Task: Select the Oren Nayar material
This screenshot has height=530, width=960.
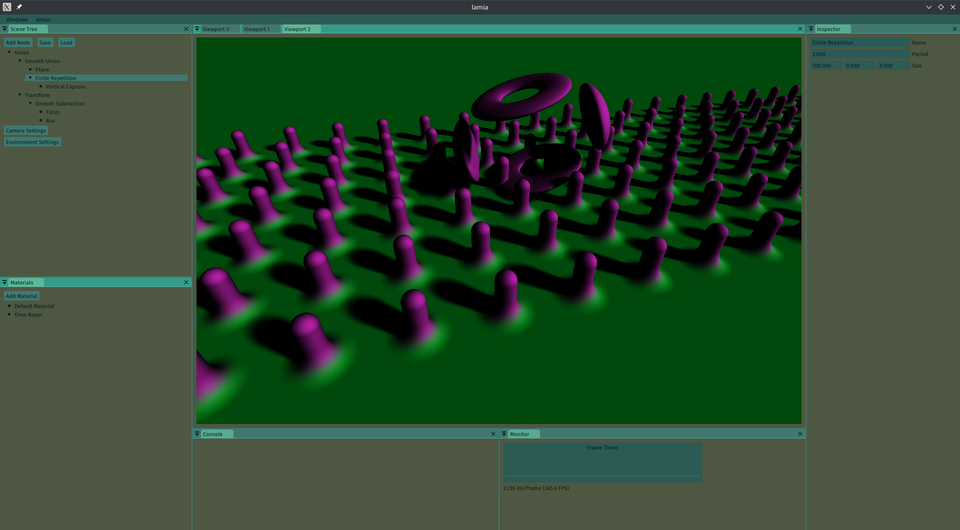Action: 28,315
